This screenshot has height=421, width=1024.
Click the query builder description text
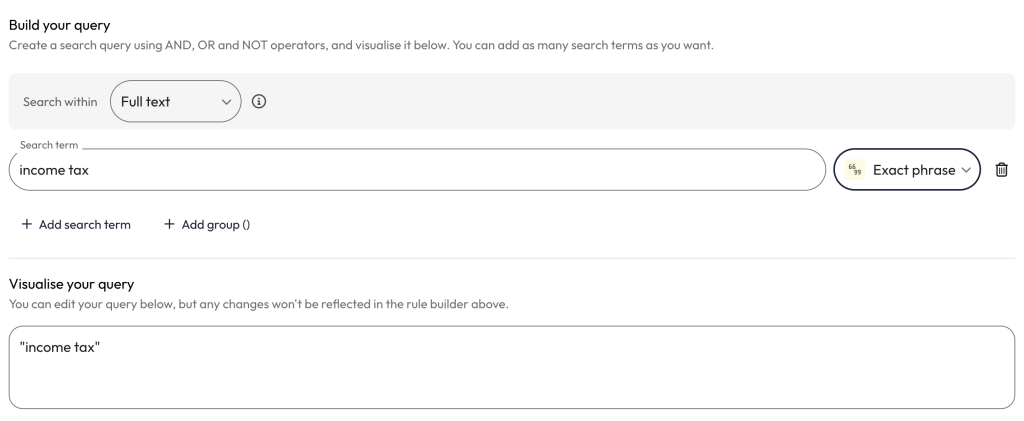click(360, 45)
